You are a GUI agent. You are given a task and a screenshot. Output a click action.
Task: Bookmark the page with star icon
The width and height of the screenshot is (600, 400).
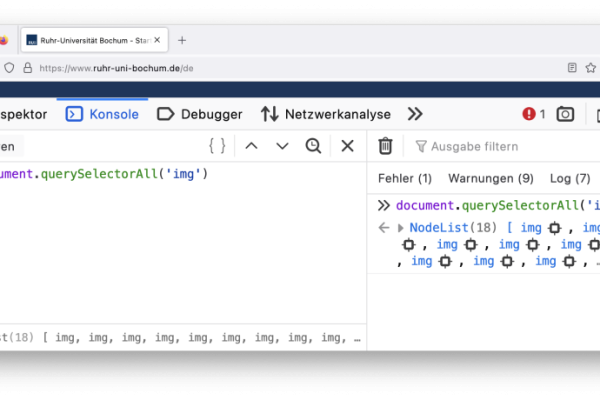[x=590, y=68]
